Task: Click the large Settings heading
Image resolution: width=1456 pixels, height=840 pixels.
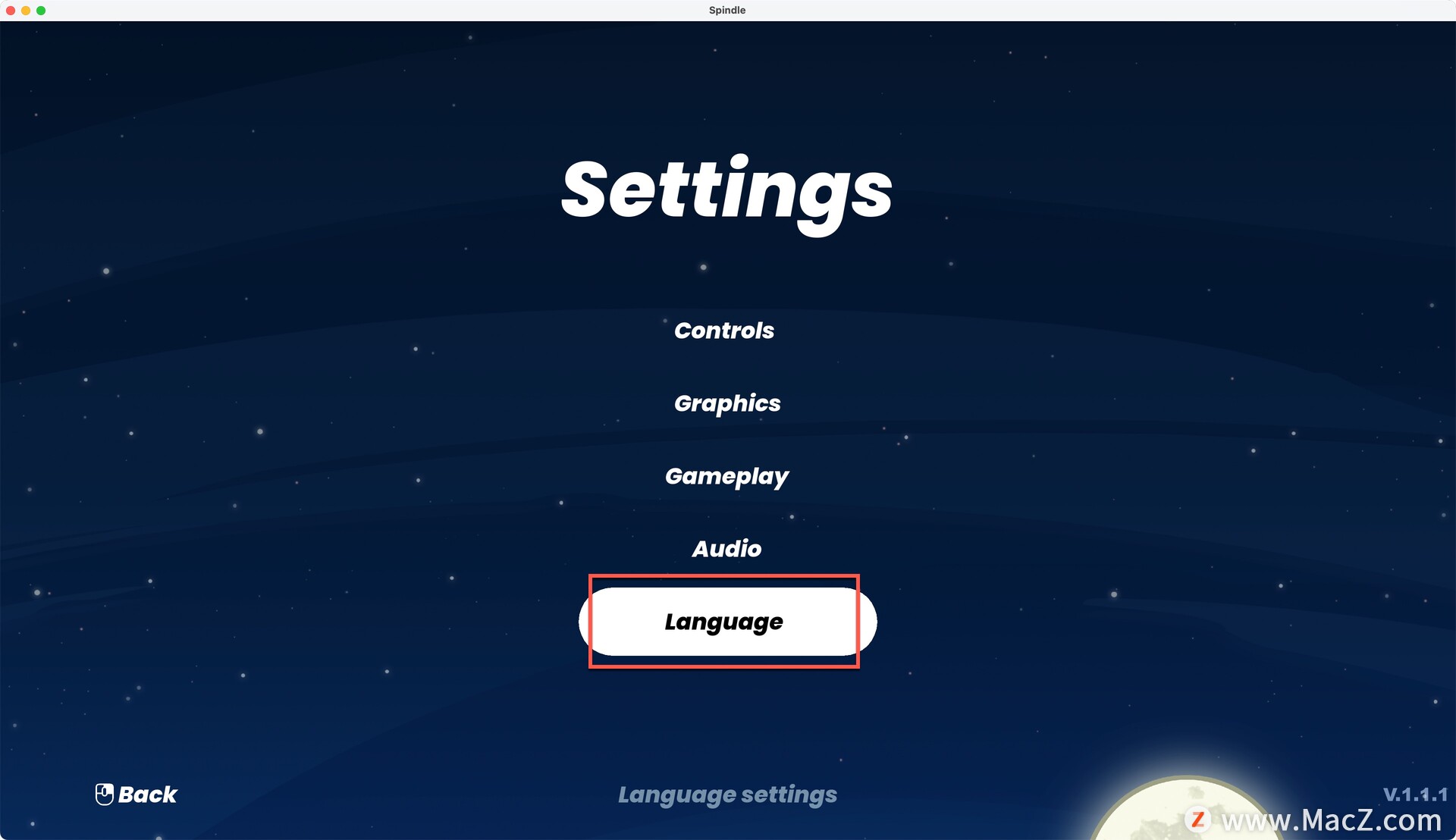Action: (x=726, y=191)
